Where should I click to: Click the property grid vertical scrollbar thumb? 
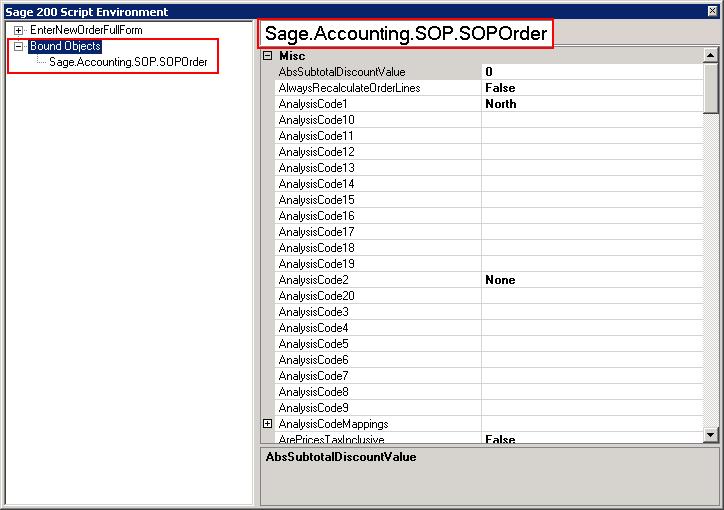710,88
